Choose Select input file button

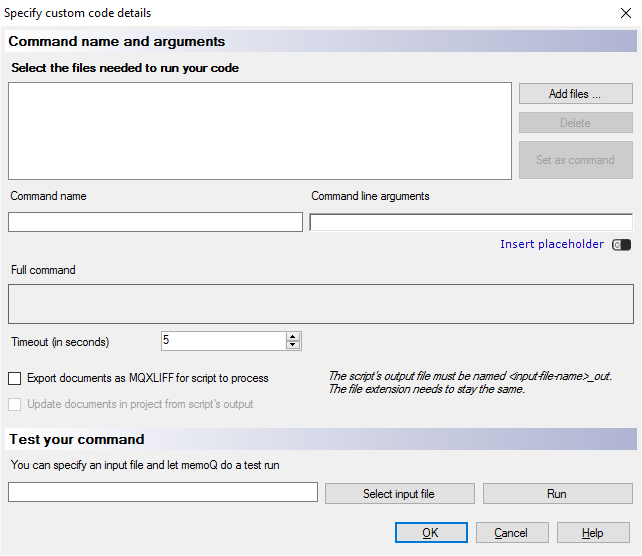400,493
